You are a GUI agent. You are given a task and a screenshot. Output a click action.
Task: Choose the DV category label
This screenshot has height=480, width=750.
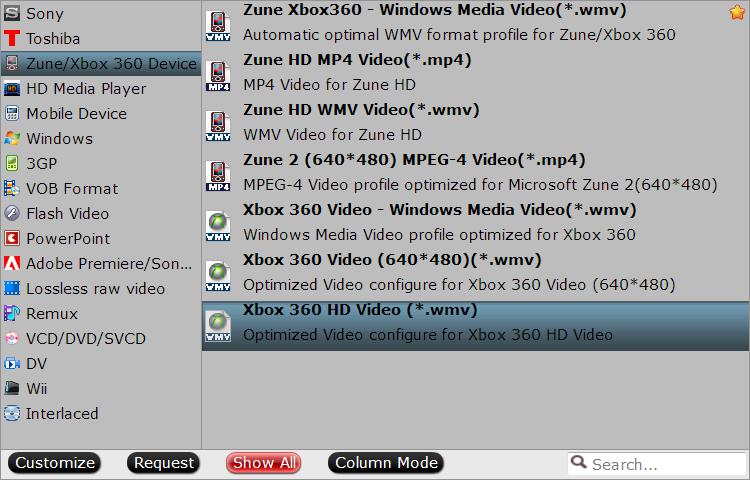pyautogui.click(x=36, y=363)
